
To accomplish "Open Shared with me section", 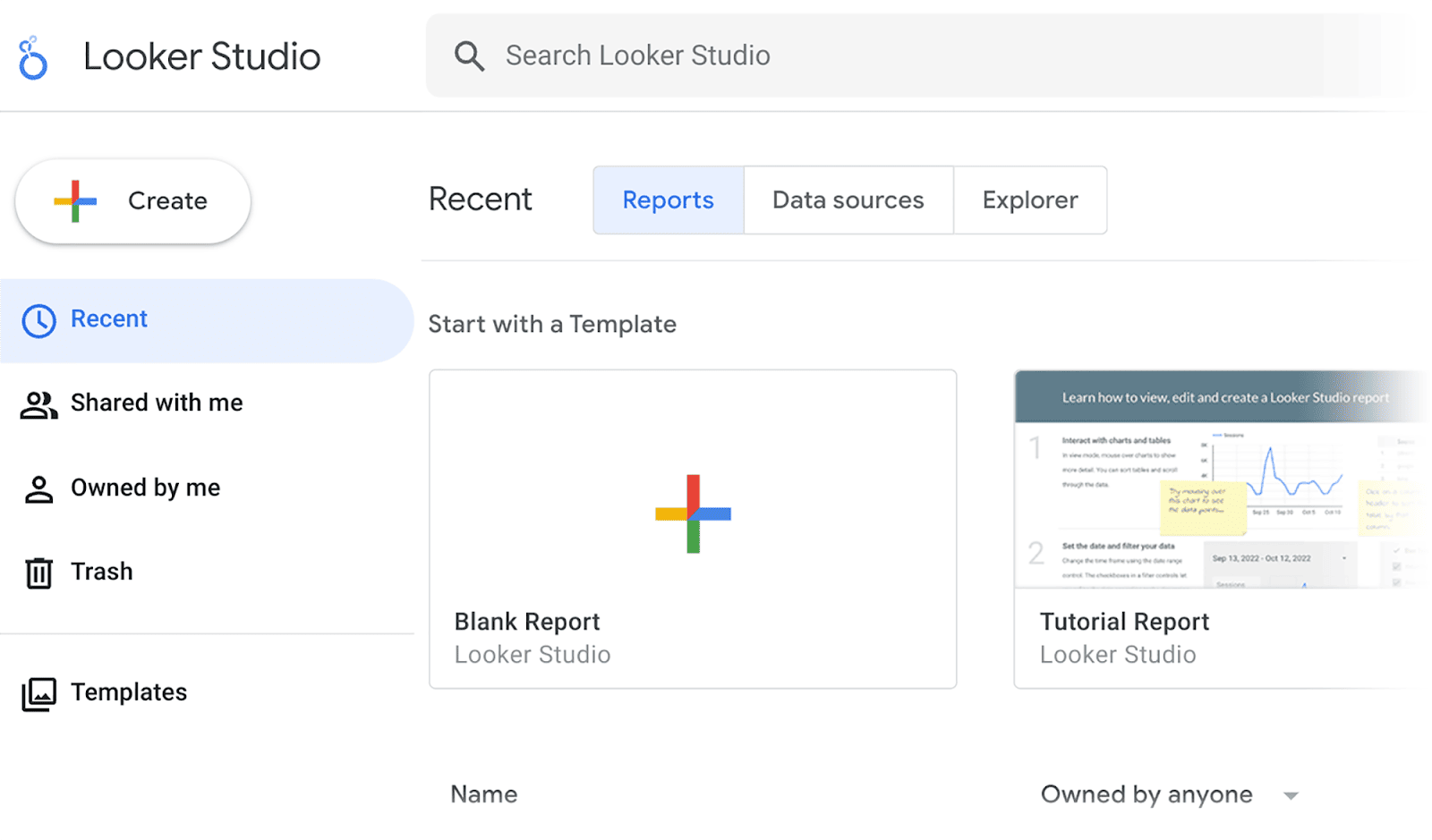I will (x=157, y=403).
